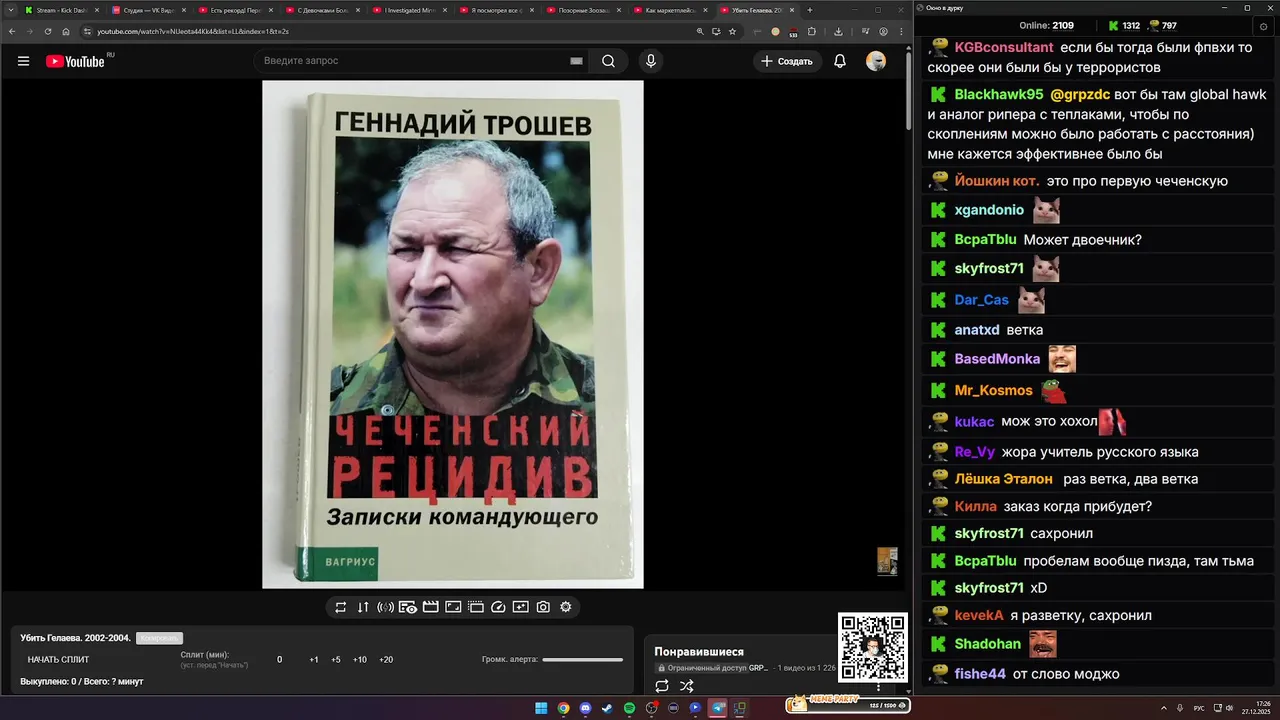Click the НАЧАТЬ СПЛИТ button
Screen dimensions: 1280x720
58,660
